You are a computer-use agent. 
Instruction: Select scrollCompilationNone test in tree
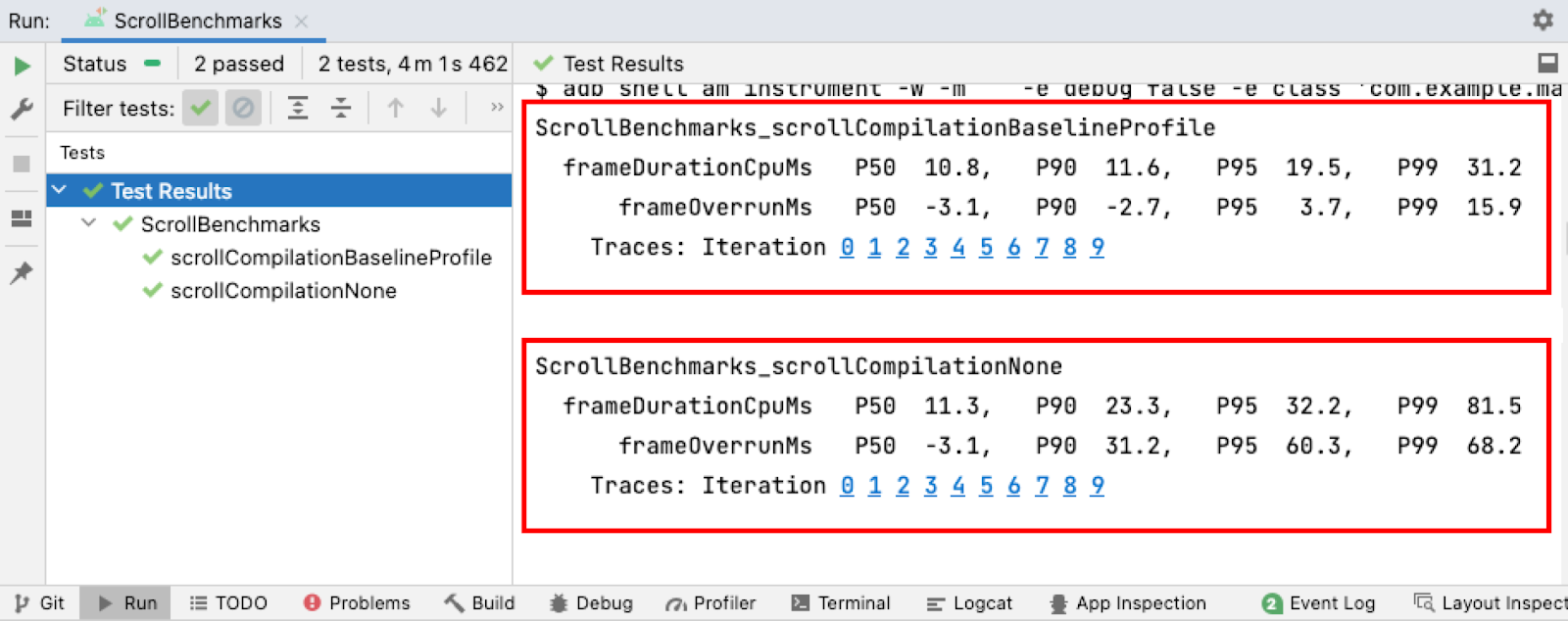(283, 291)
